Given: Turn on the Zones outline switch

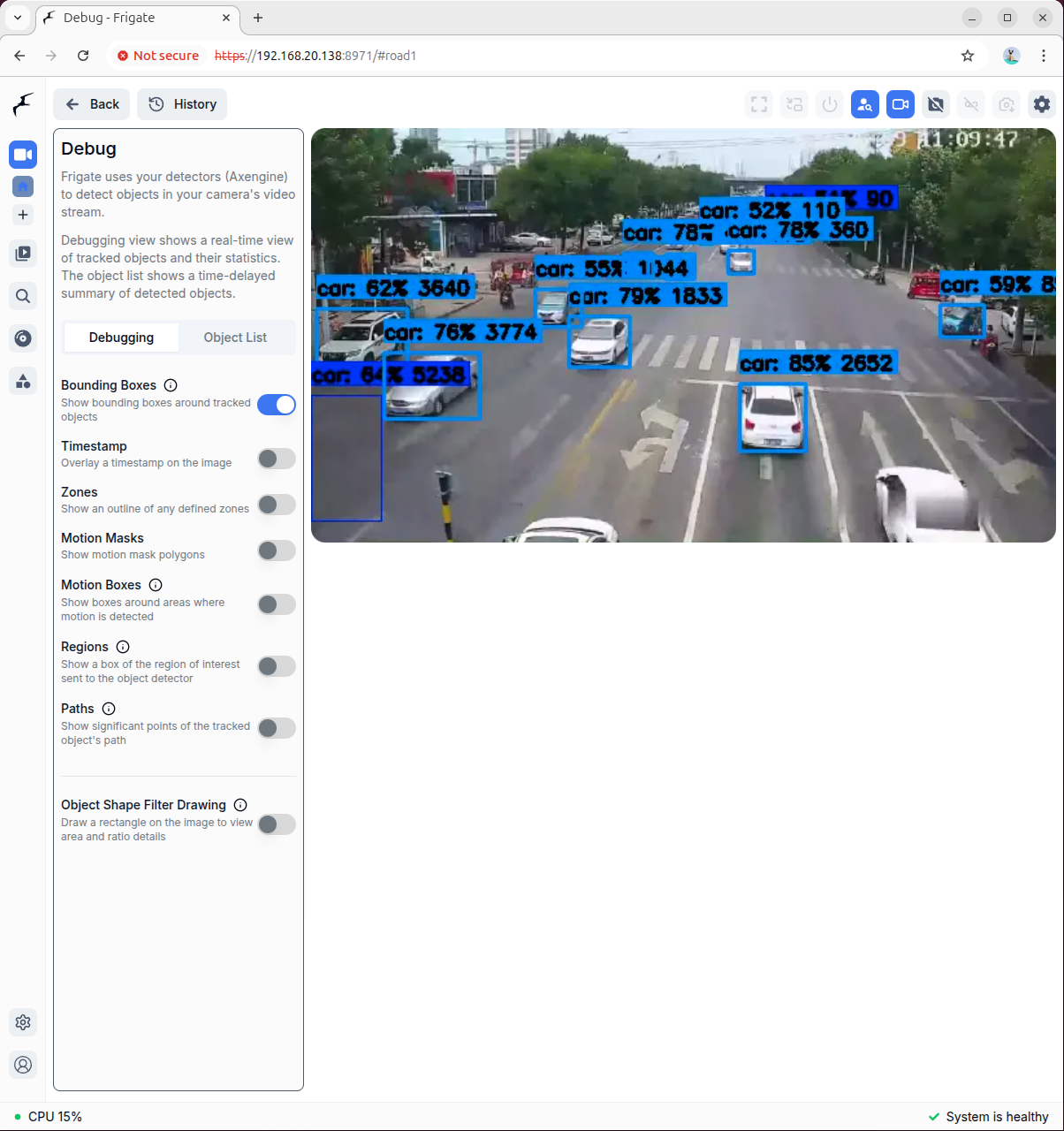Looking at the screenshot, I should pos(277,505).
